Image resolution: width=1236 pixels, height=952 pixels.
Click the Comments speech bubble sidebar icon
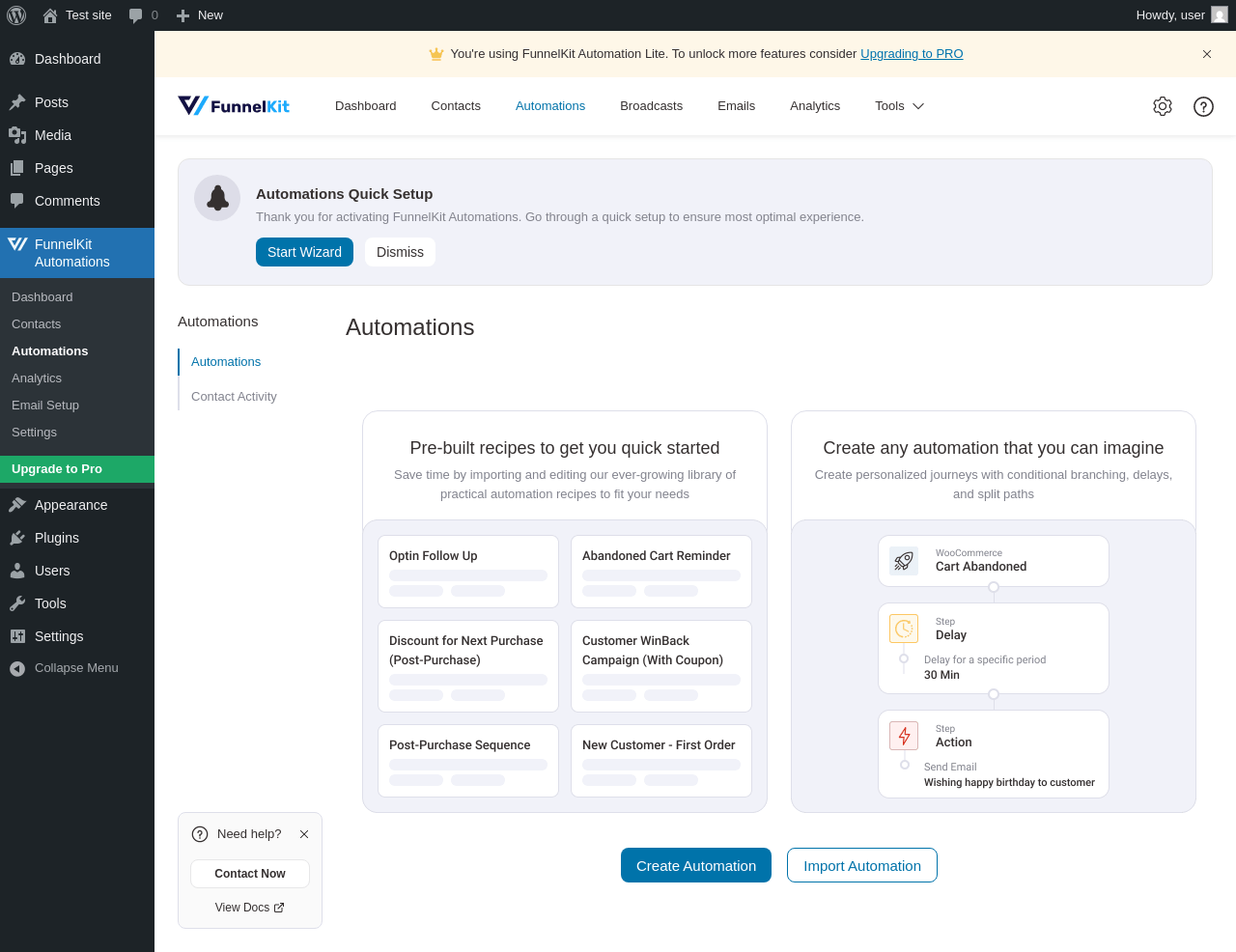(x=17, y=201)
